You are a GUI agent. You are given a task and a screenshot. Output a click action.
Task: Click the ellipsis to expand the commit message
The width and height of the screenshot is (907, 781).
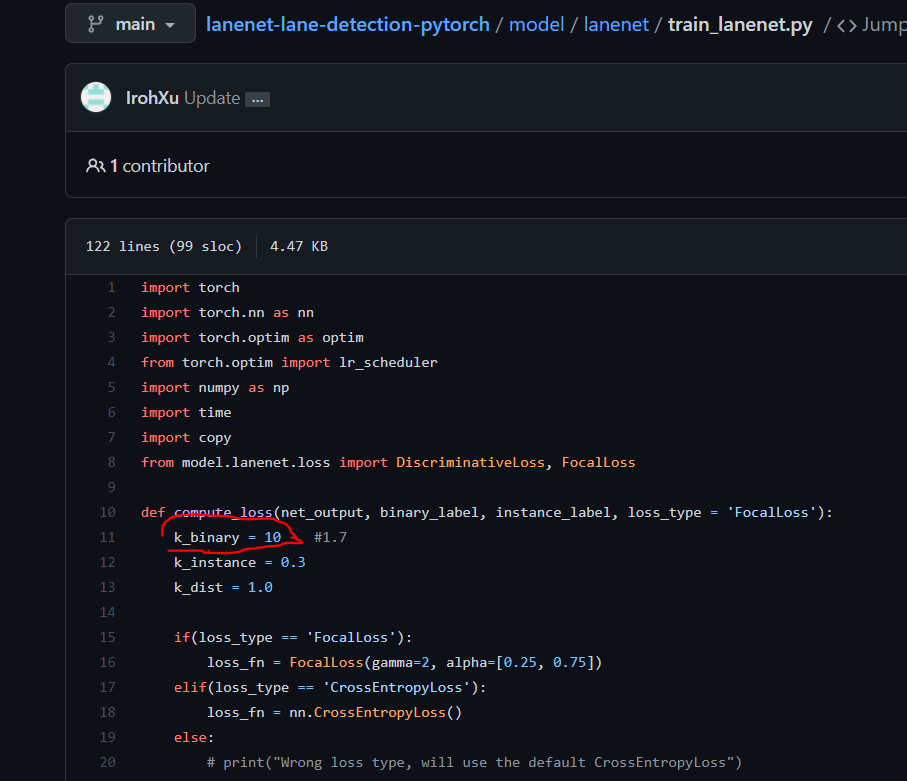point(257,97)
